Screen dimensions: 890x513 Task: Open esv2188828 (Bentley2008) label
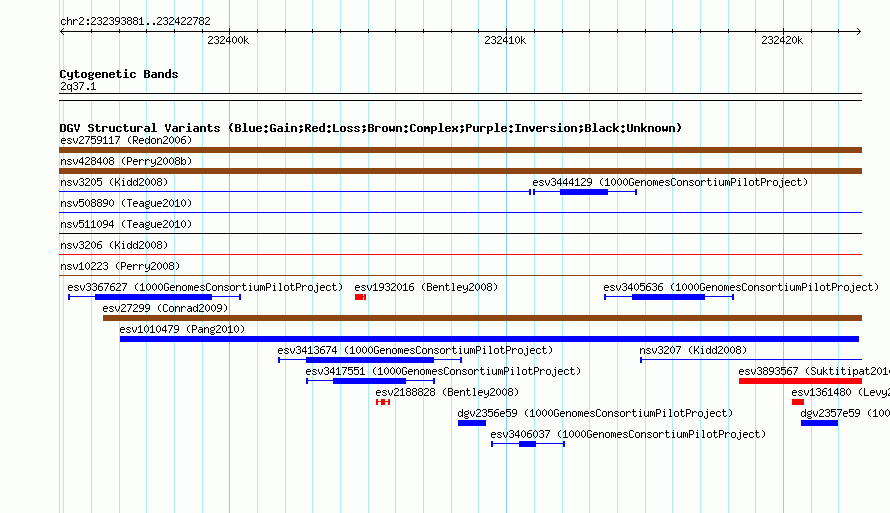click(x=447, y=392)
